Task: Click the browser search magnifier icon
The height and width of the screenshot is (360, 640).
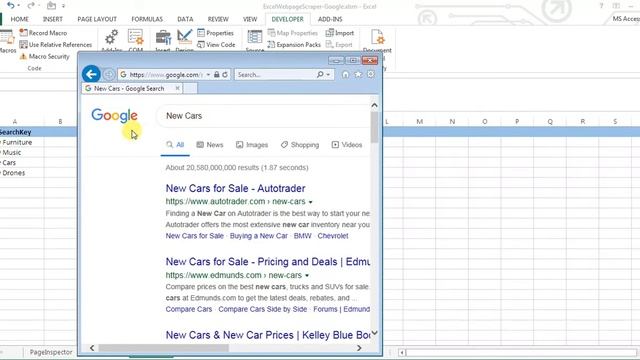Action: (320, 75)
